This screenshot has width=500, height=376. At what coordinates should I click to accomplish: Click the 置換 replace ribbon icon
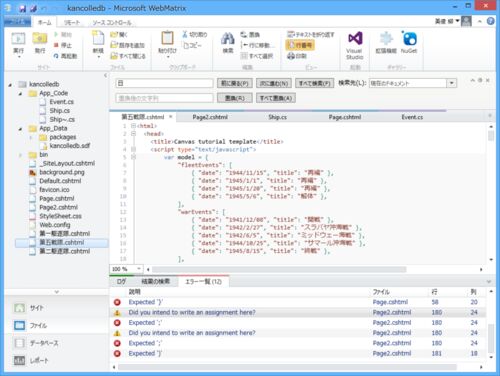click(250, 34)
